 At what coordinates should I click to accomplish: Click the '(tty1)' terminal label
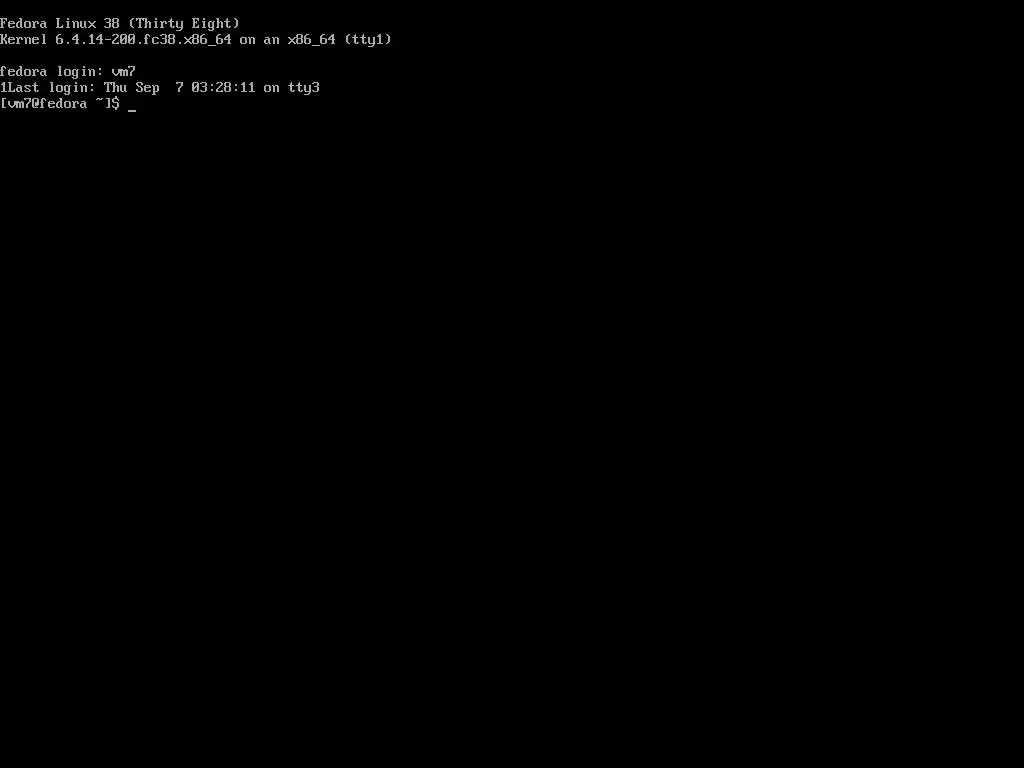(x=368, y=40)
